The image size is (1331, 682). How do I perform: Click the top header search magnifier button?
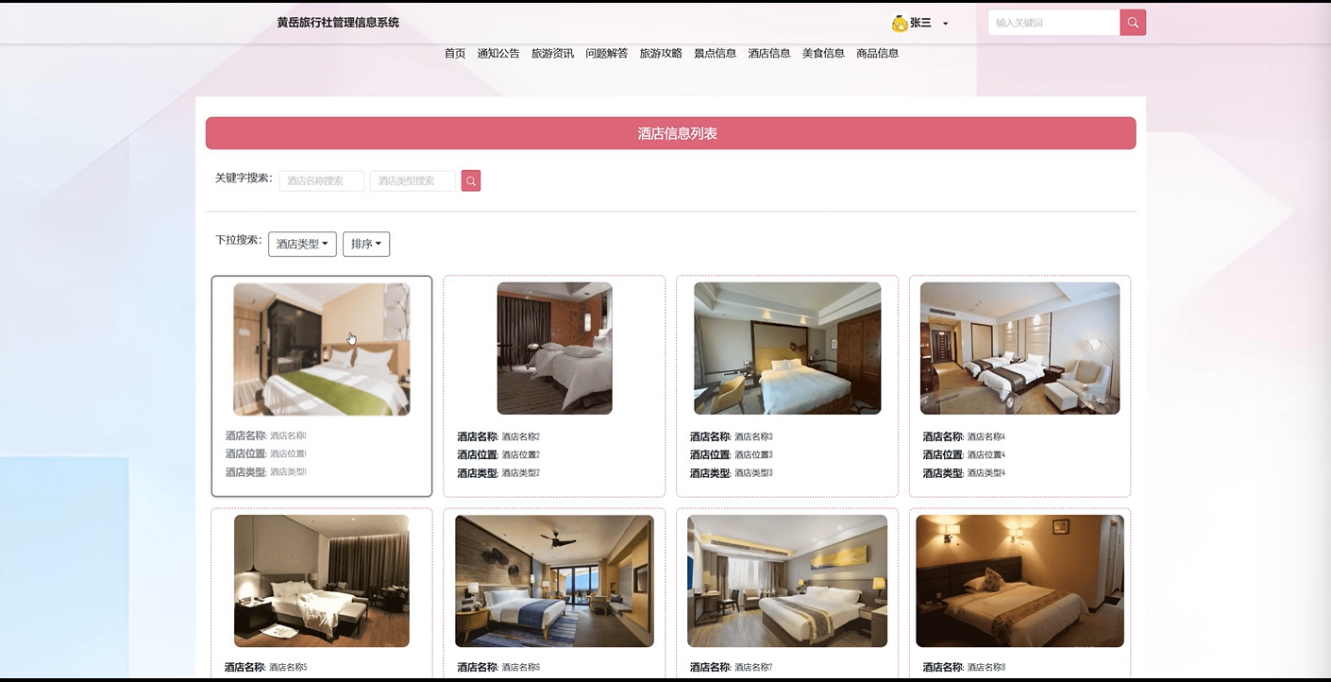pyautogui.click(x=1133, y=22)
